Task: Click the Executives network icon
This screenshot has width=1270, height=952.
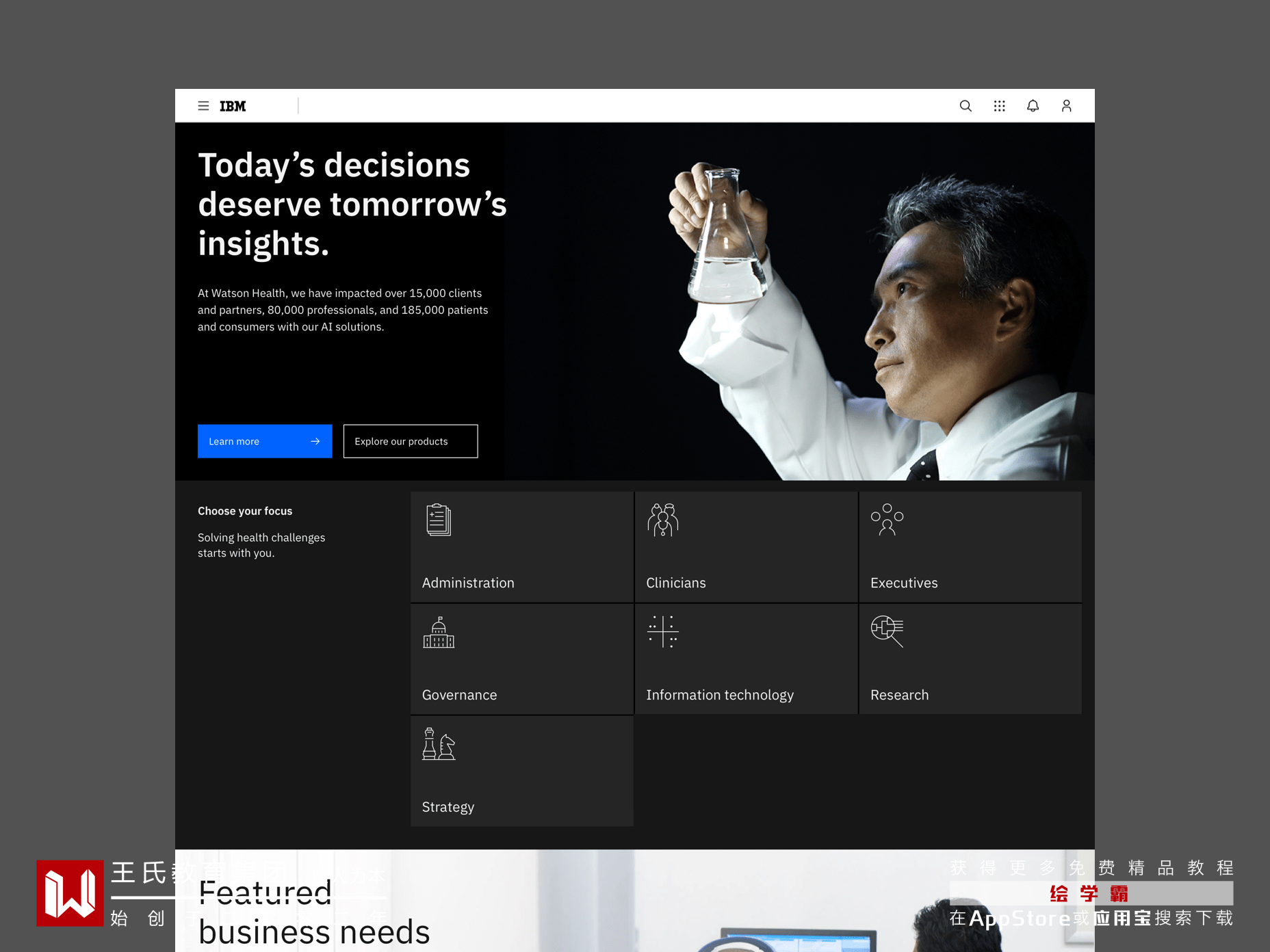Action: click(887, 520)
